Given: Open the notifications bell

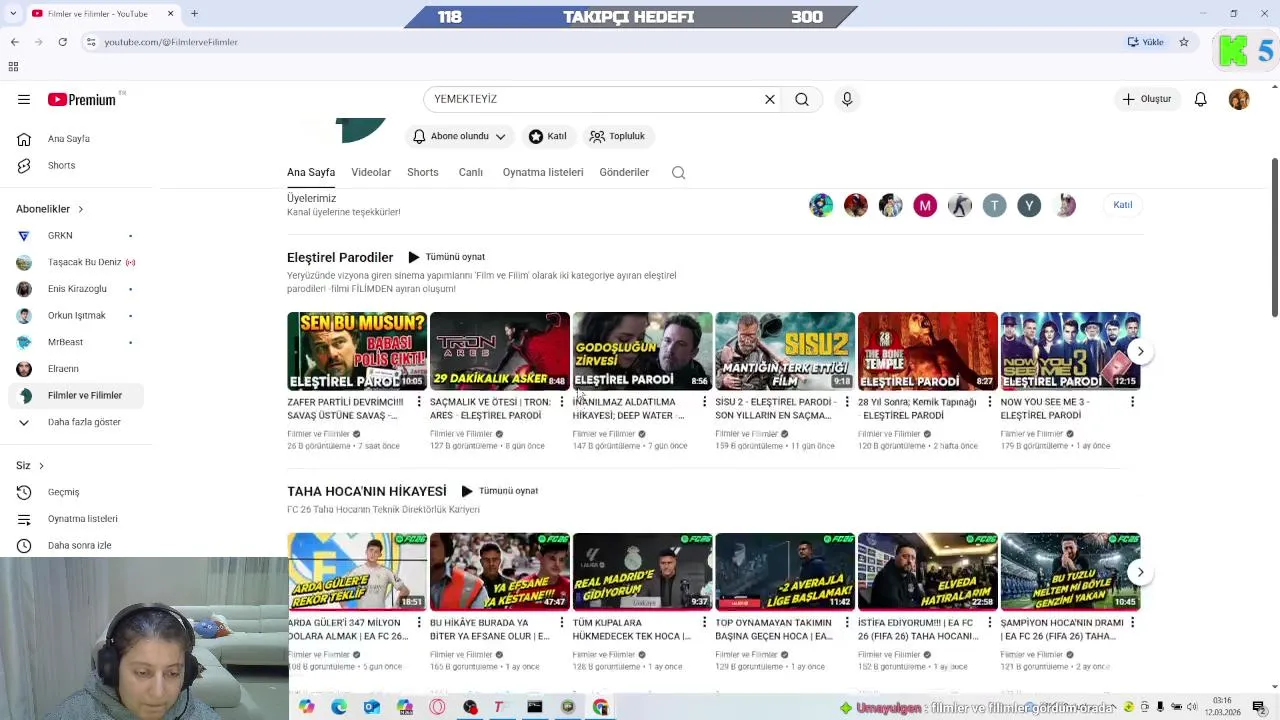Looking at the screenshot, I should (1201, 99).
